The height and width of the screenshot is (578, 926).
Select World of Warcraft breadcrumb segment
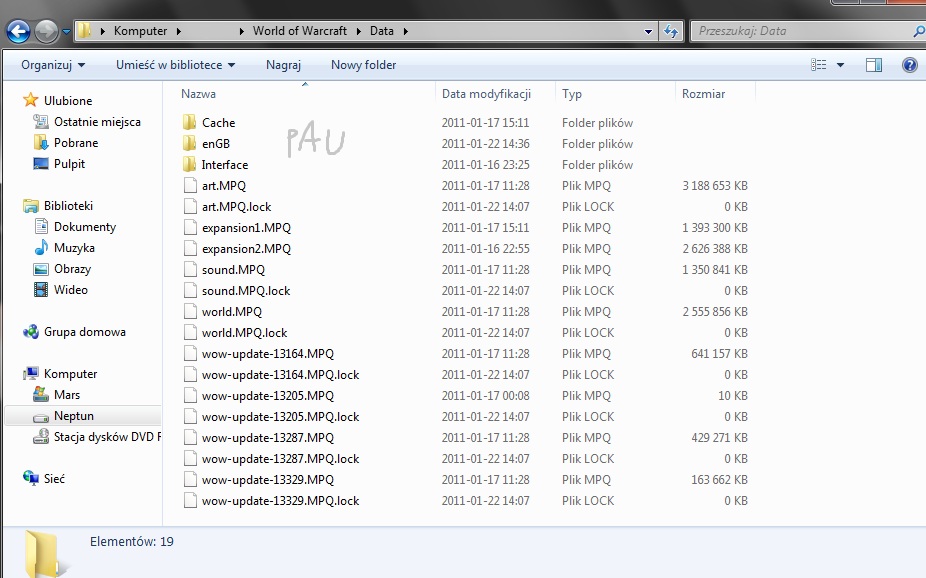point(299,31)
